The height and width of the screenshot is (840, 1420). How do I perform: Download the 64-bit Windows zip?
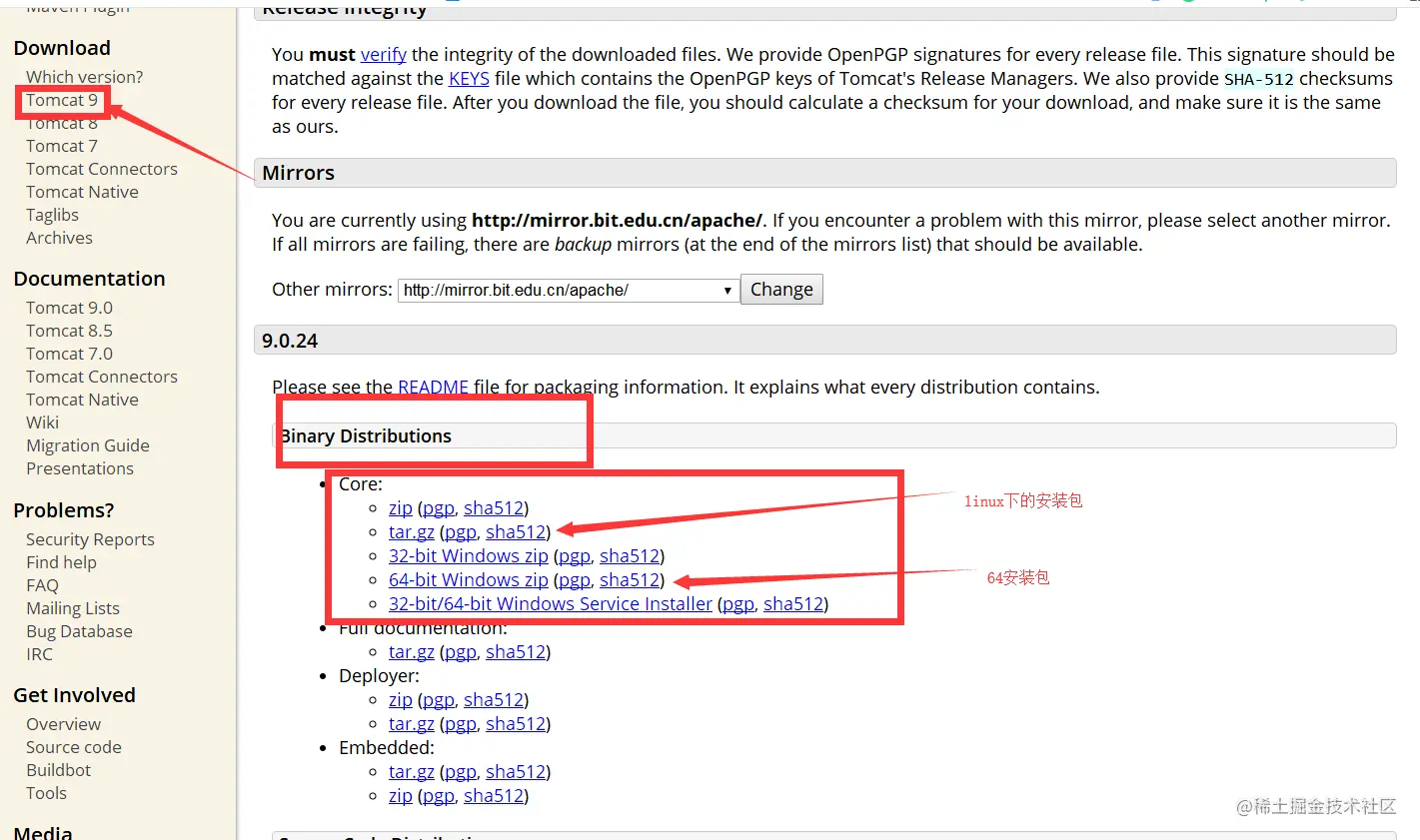click(x=469, y=580)
